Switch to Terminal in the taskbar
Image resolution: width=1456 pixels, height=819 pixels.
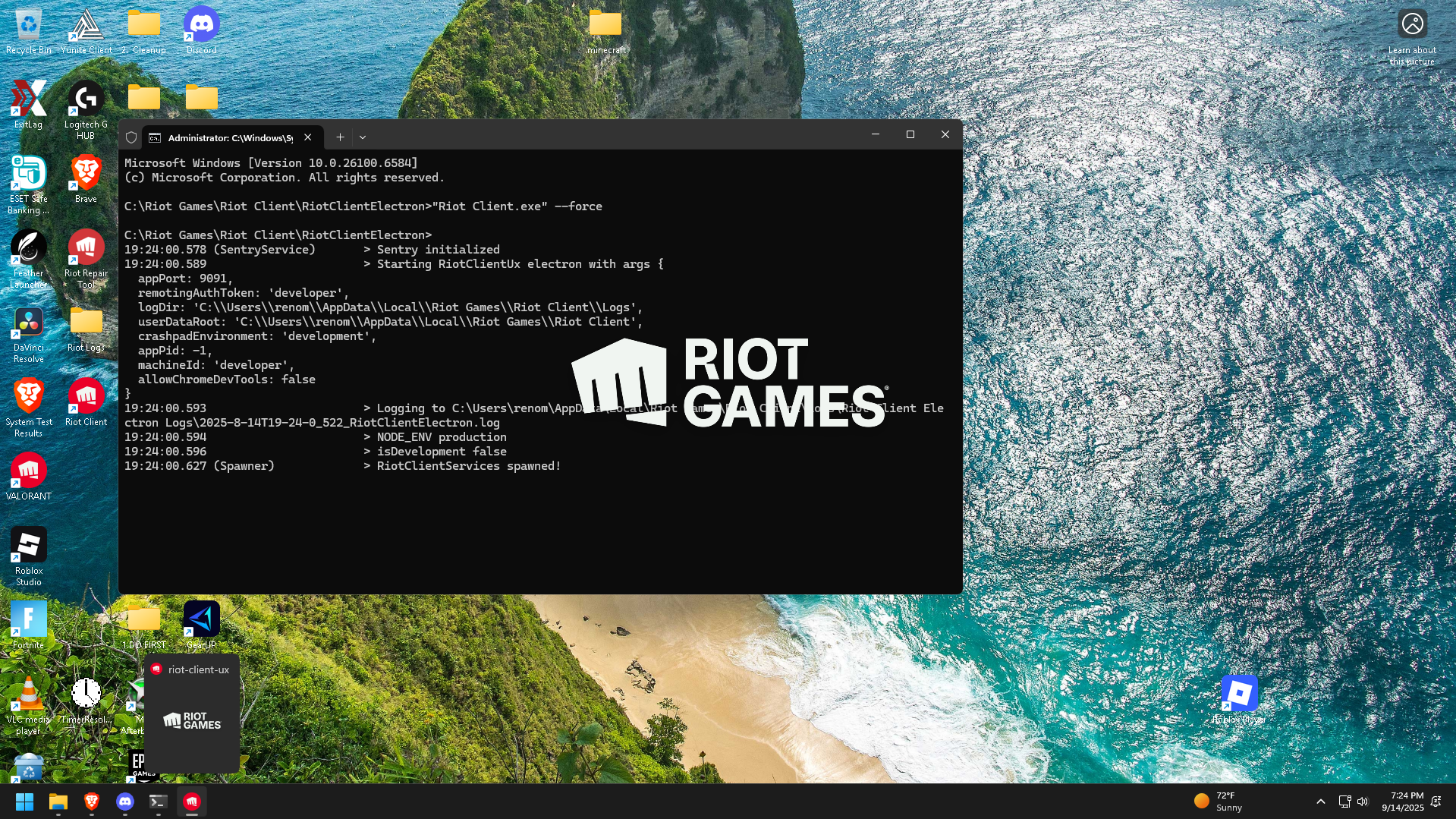pyautogui.click(x=158, y=802)
